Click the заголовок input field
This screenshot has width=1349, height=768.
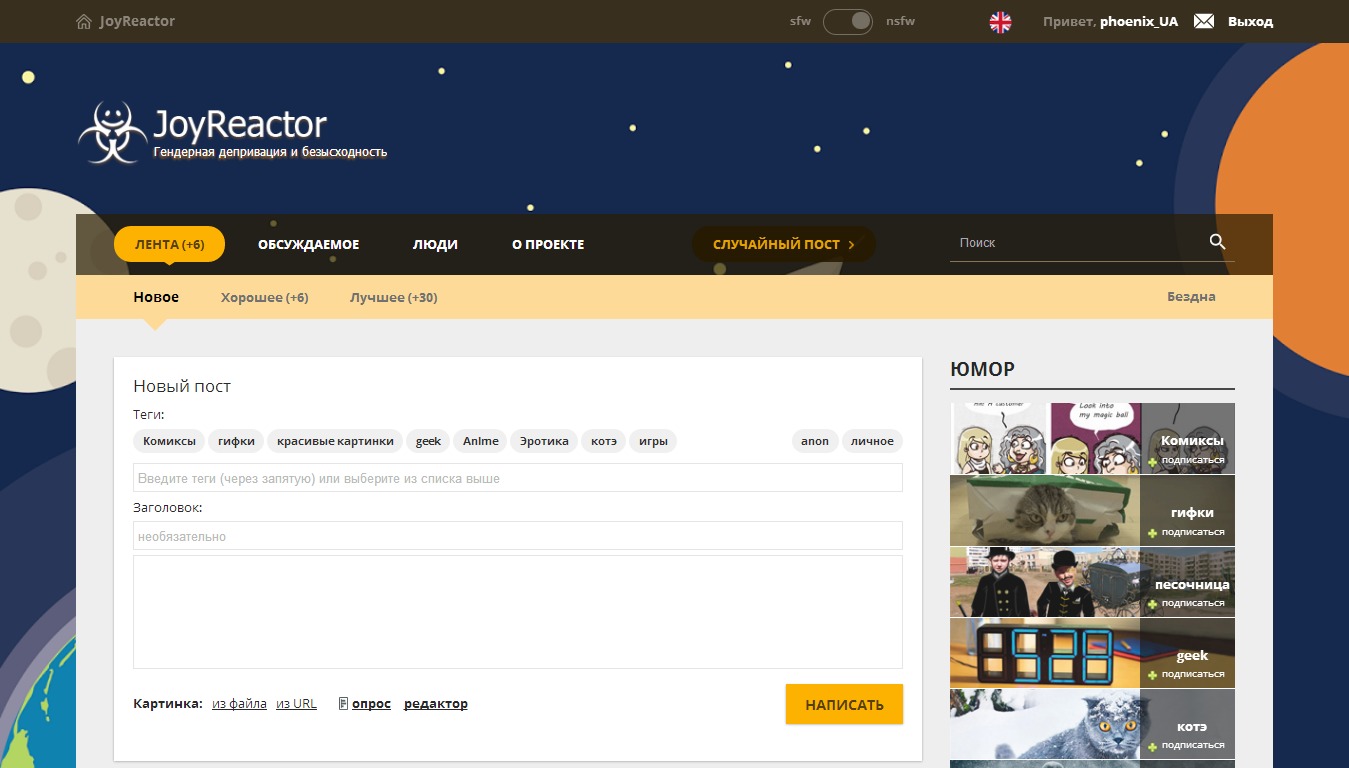(x=518, y=536)
